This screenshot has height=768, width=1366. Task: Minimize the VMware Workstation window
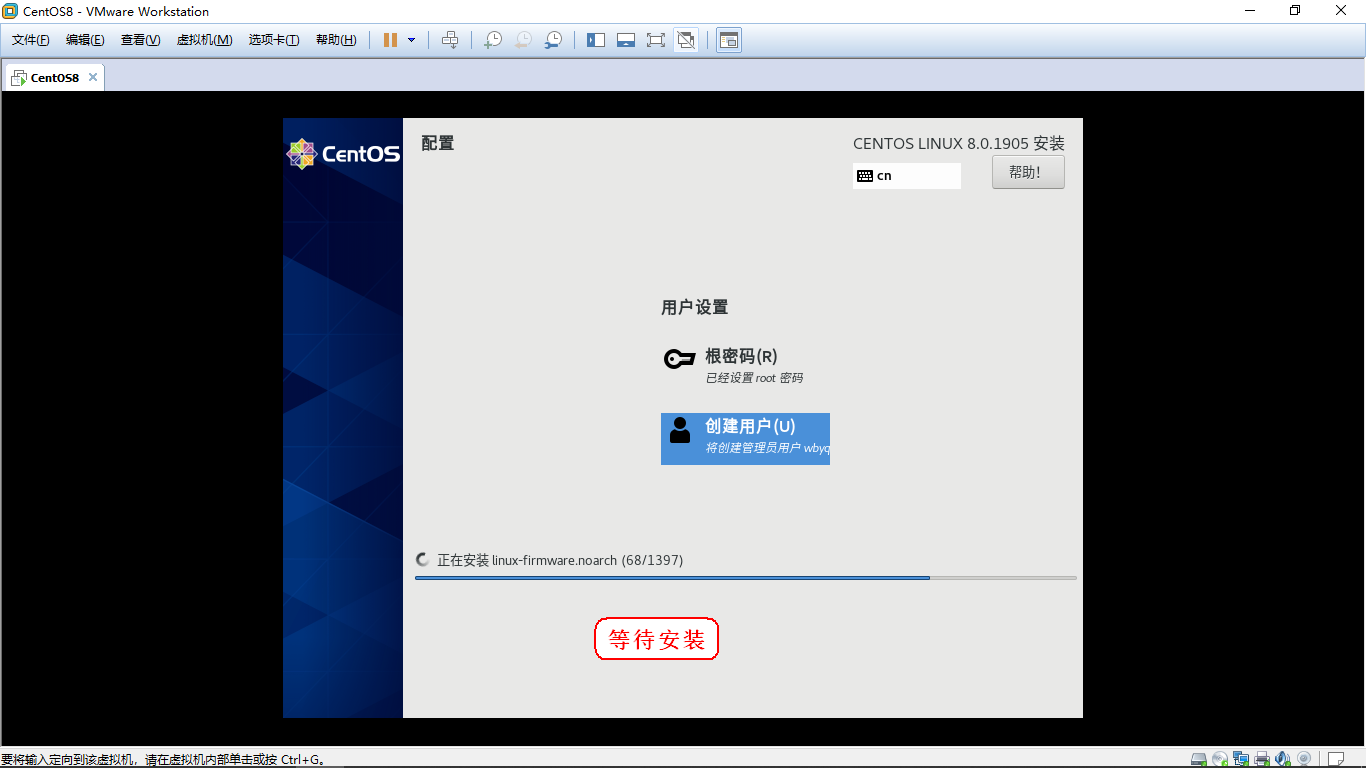coord(1250,11)
